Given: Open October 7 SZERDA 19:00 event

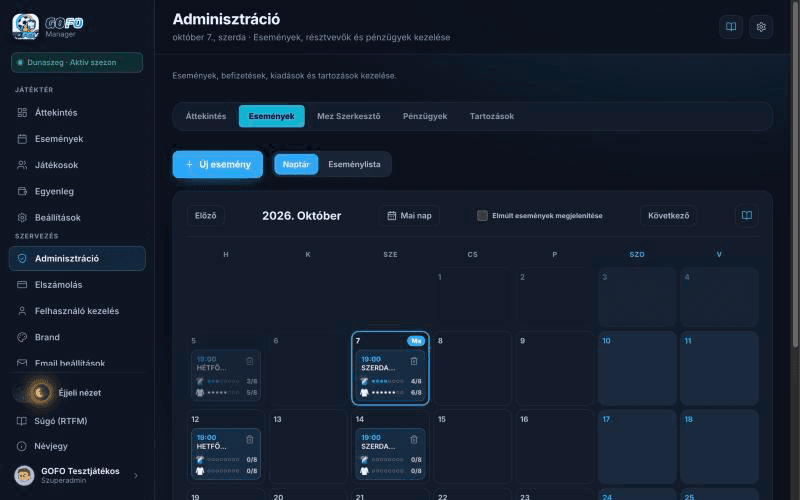Looking at the screenshot, I should click(390, 376).
